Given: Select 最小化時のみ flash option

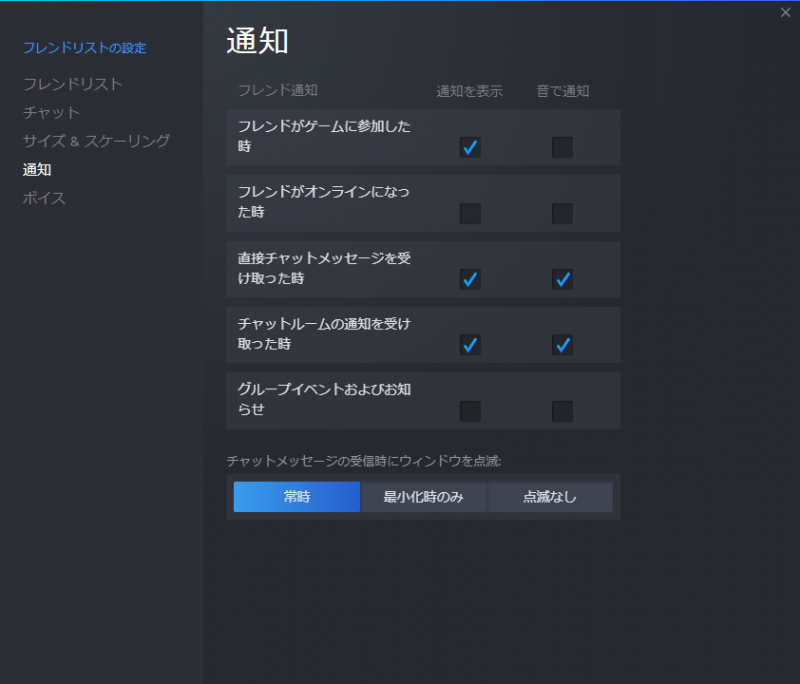Looking at the screenshot, I should click(x=423, y=497).
